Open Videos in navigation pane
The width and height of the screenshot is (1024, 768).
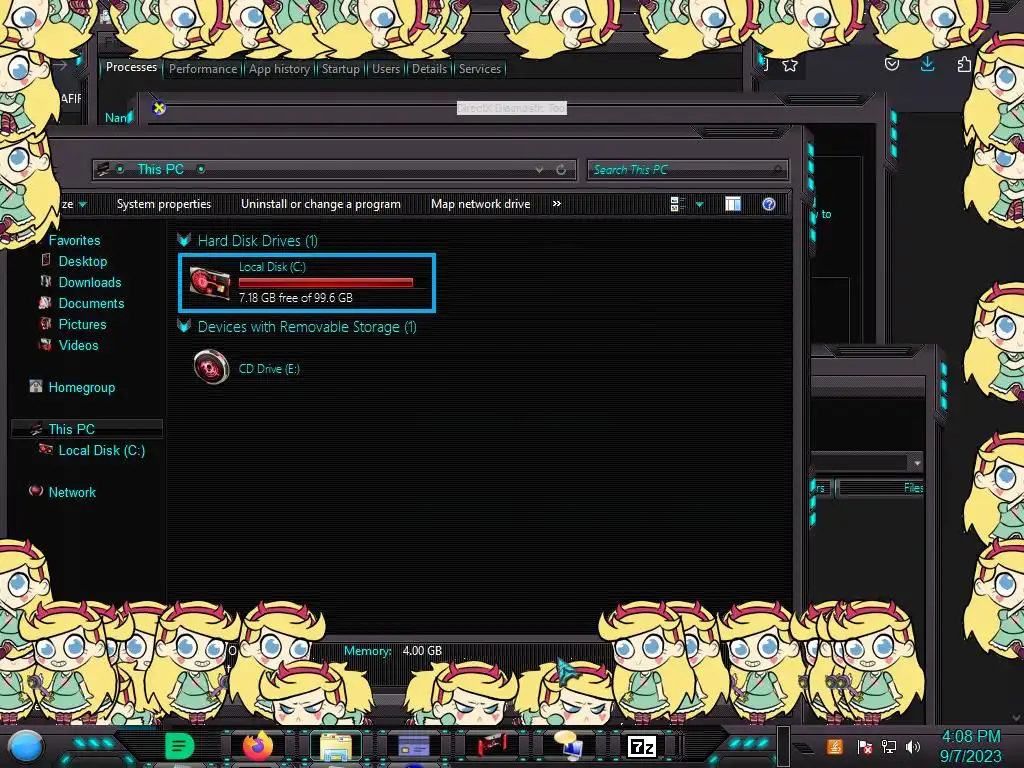78,345
